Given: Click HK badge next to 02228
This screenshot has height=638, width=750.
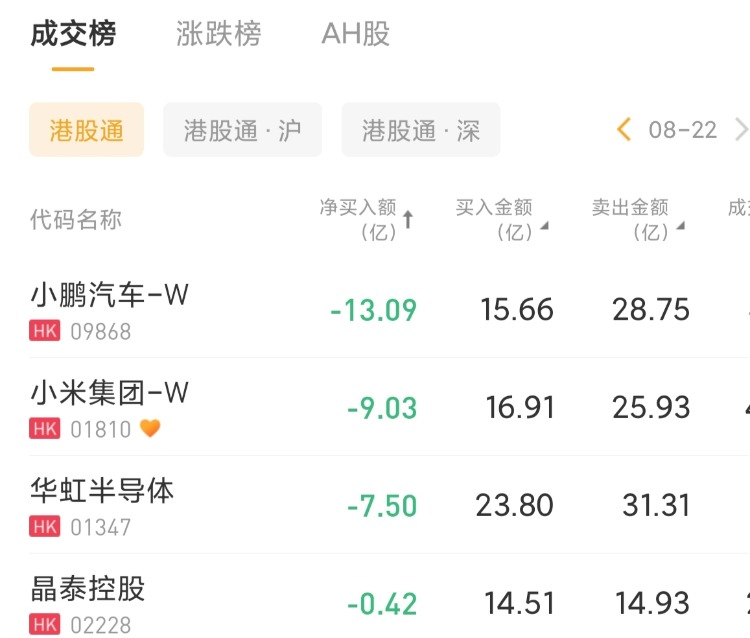Looking at the screenshot, I should point(45,625).
